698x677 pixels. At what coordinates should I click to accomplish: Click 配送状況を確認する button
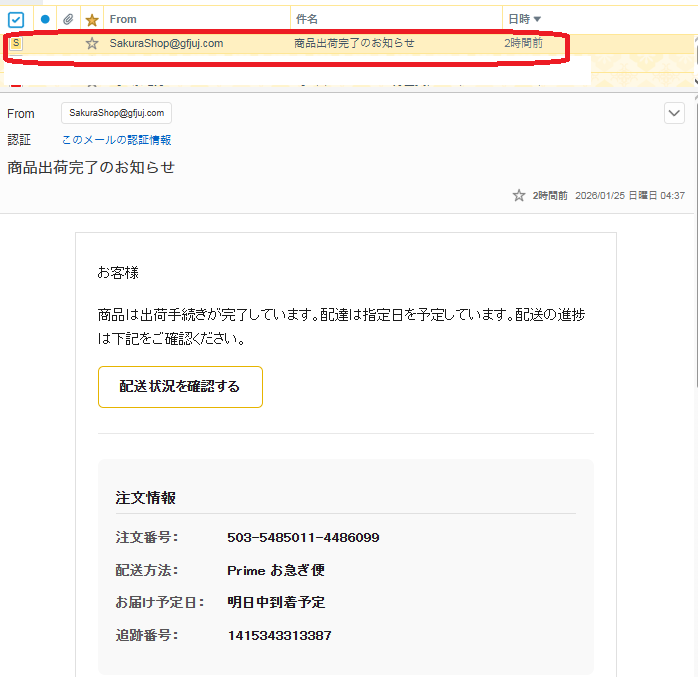(x=180, y=386)
